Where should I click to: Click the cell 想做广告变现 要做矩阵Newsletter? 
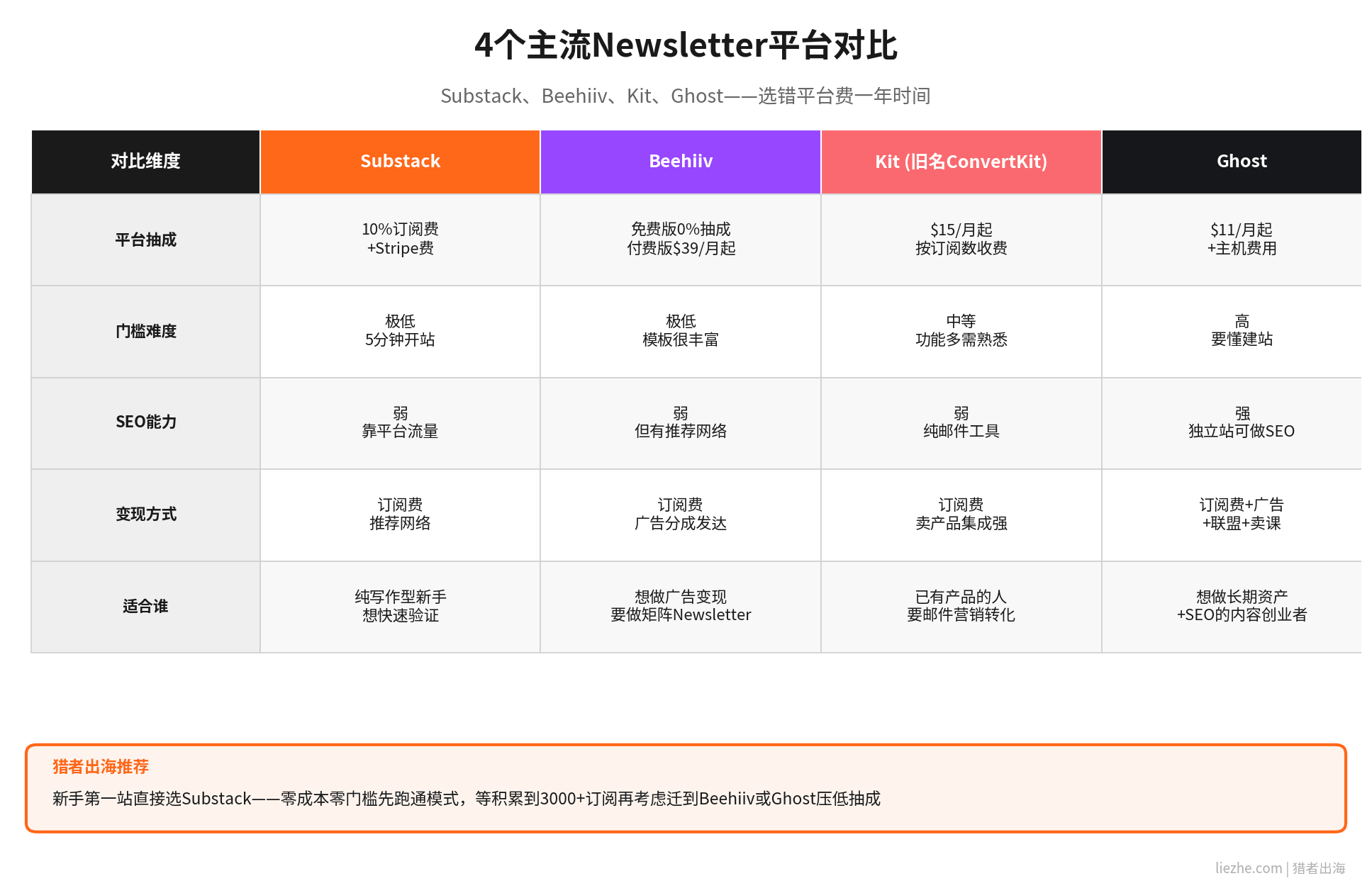(x=681, y=607)
